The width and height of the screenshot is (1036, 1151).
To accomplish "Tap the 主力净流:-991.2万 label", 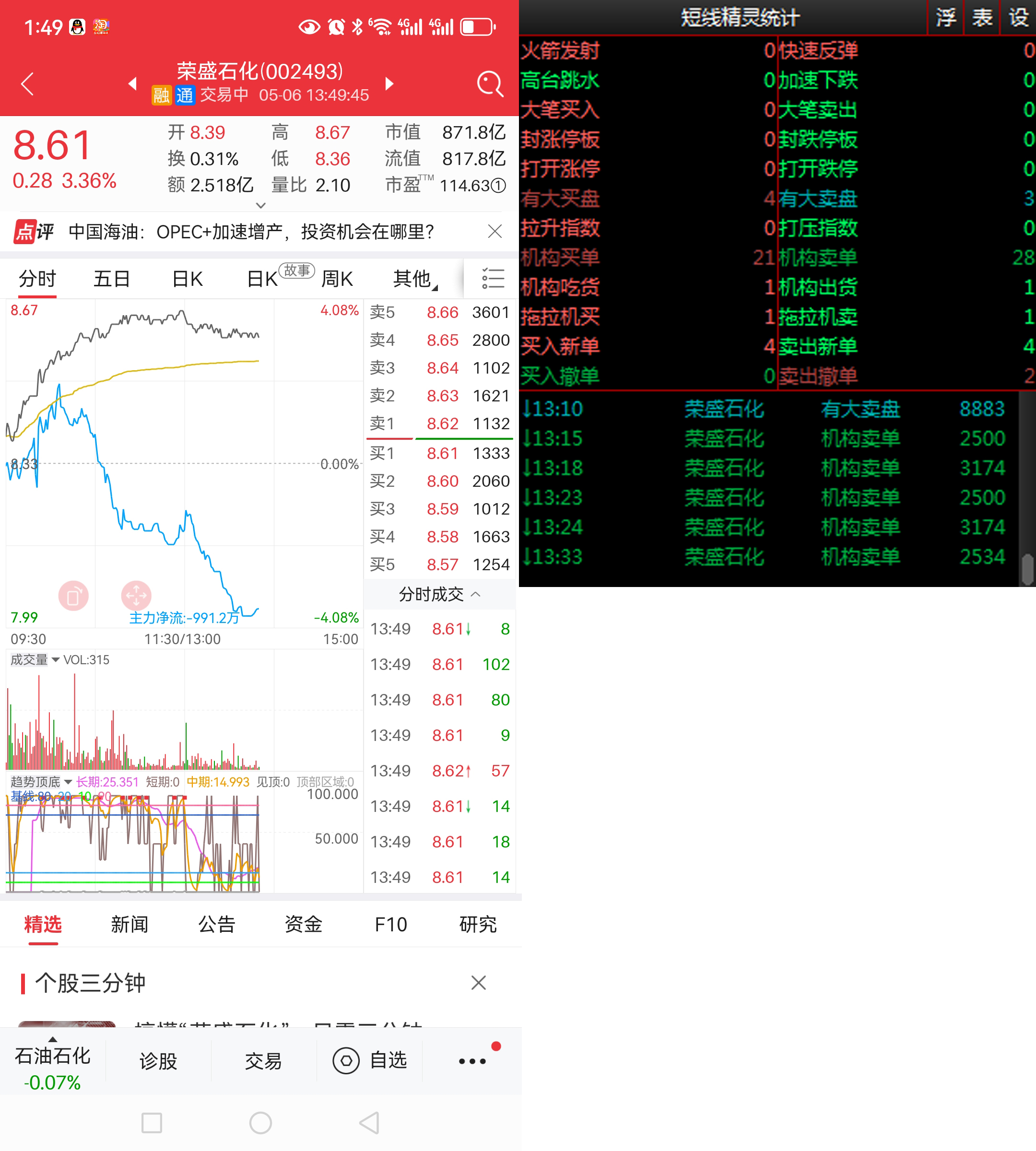I will click(x=184, y=618).
